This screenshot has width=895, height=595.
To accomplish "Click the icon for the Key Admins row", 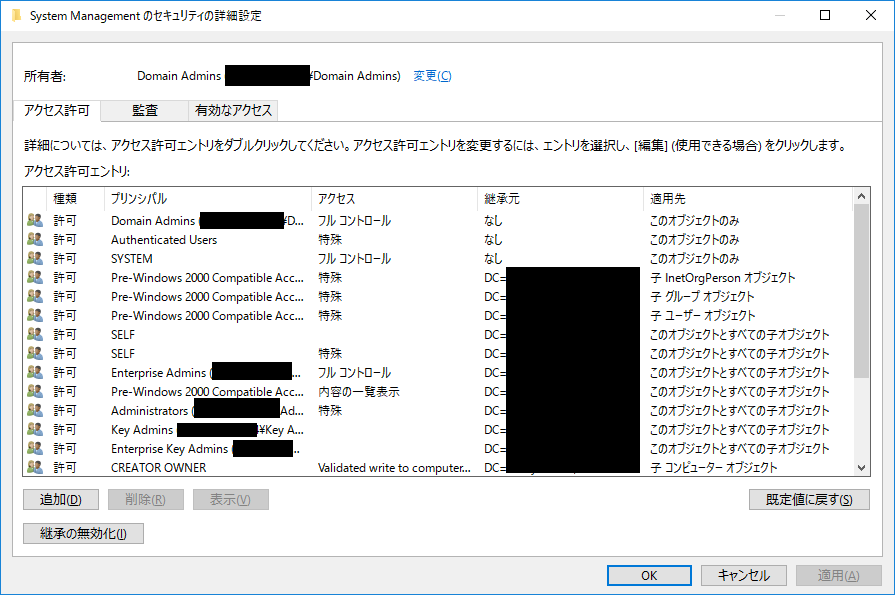I will point(35,430).
